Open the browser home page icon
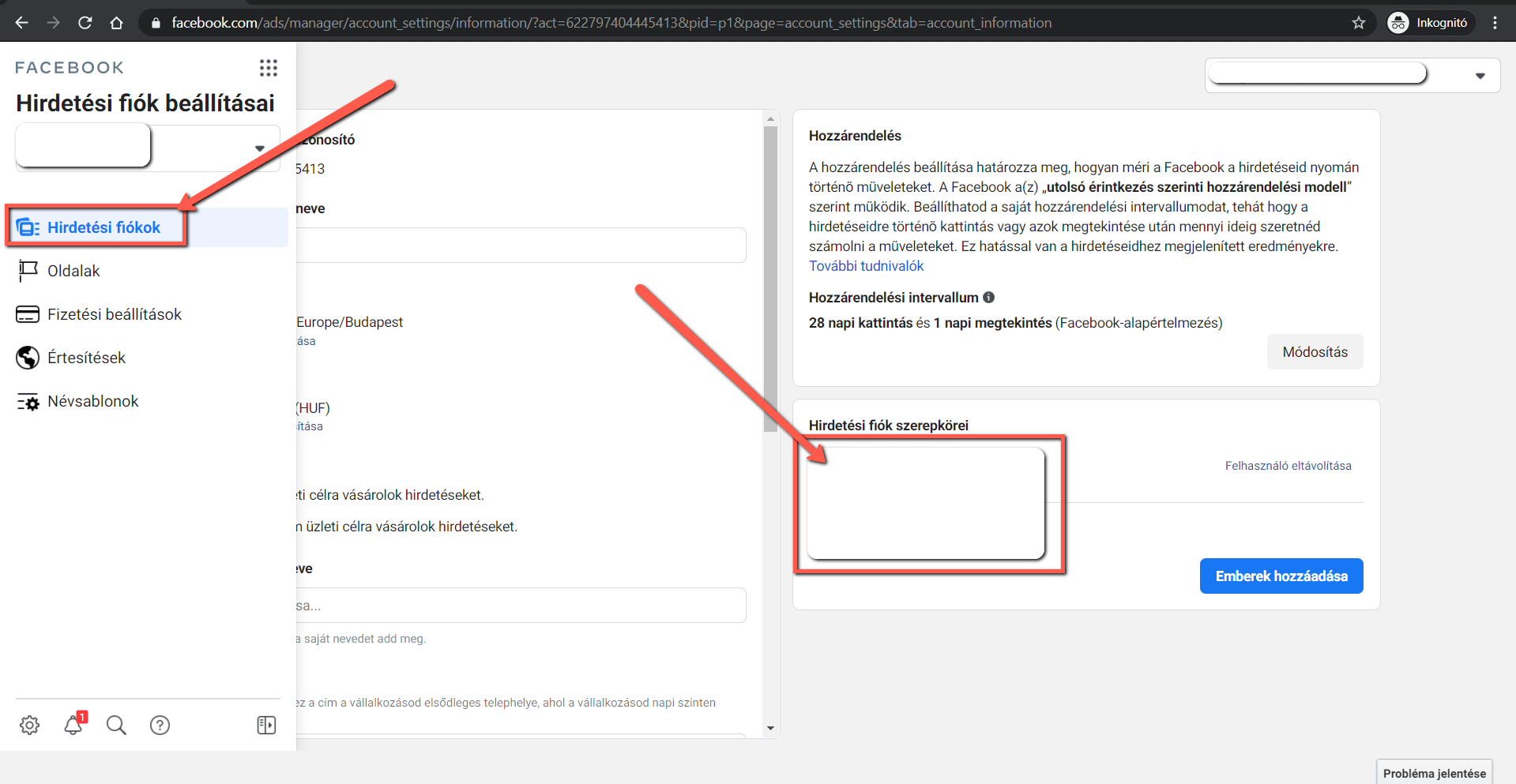The width and height of the screenshot is (1516, 784). pos(117,23)
